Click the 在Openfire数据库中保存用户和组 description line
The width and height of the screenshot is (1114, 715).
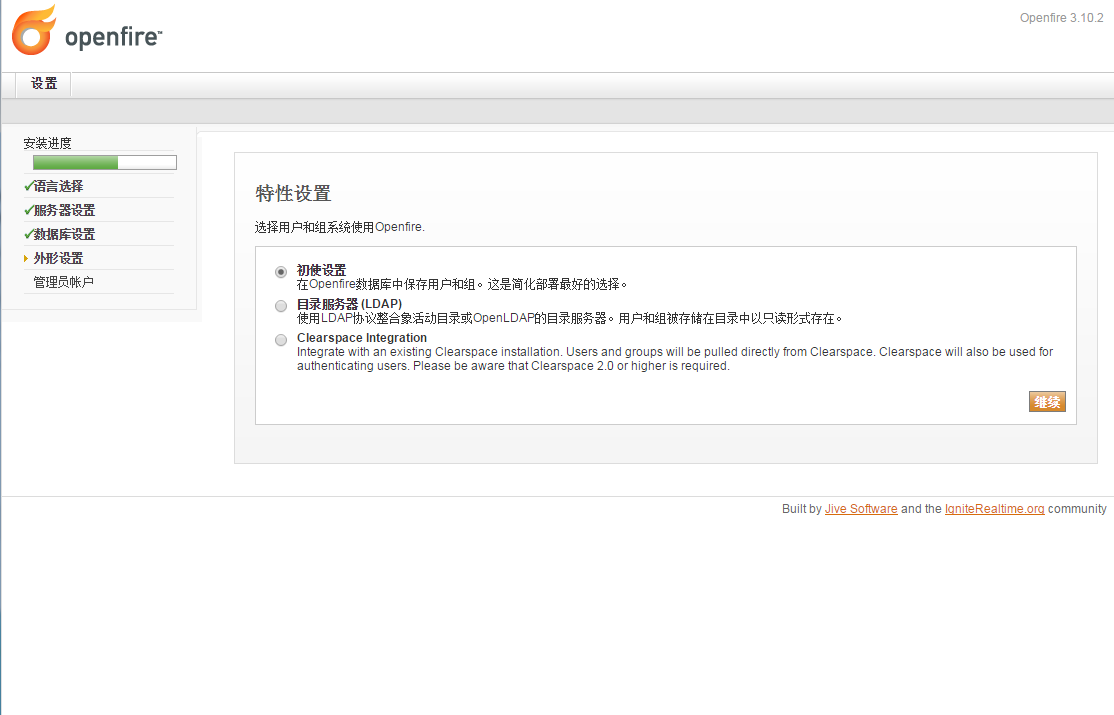pyautogui.click(x=462, y=284)
